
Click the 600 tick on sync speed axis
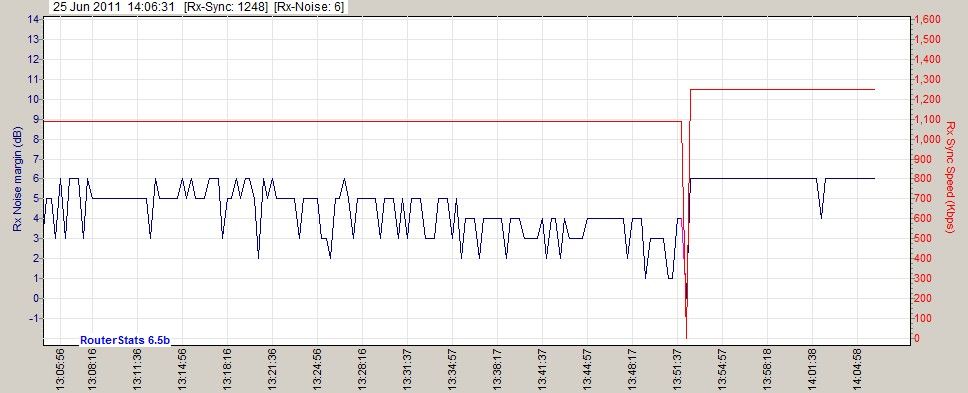[x=924, y=218]
